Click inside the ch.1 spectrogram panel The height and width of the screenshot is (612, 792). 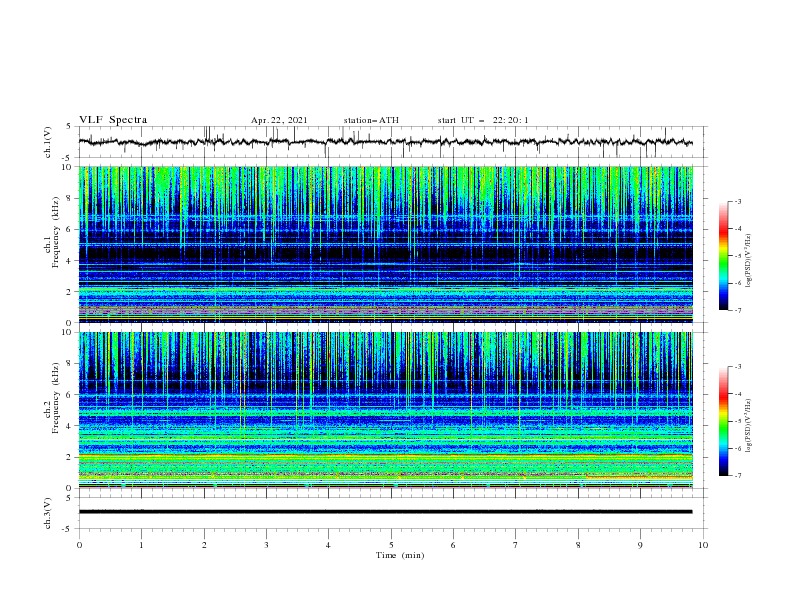pyautogui.click(x=386, y=244)
